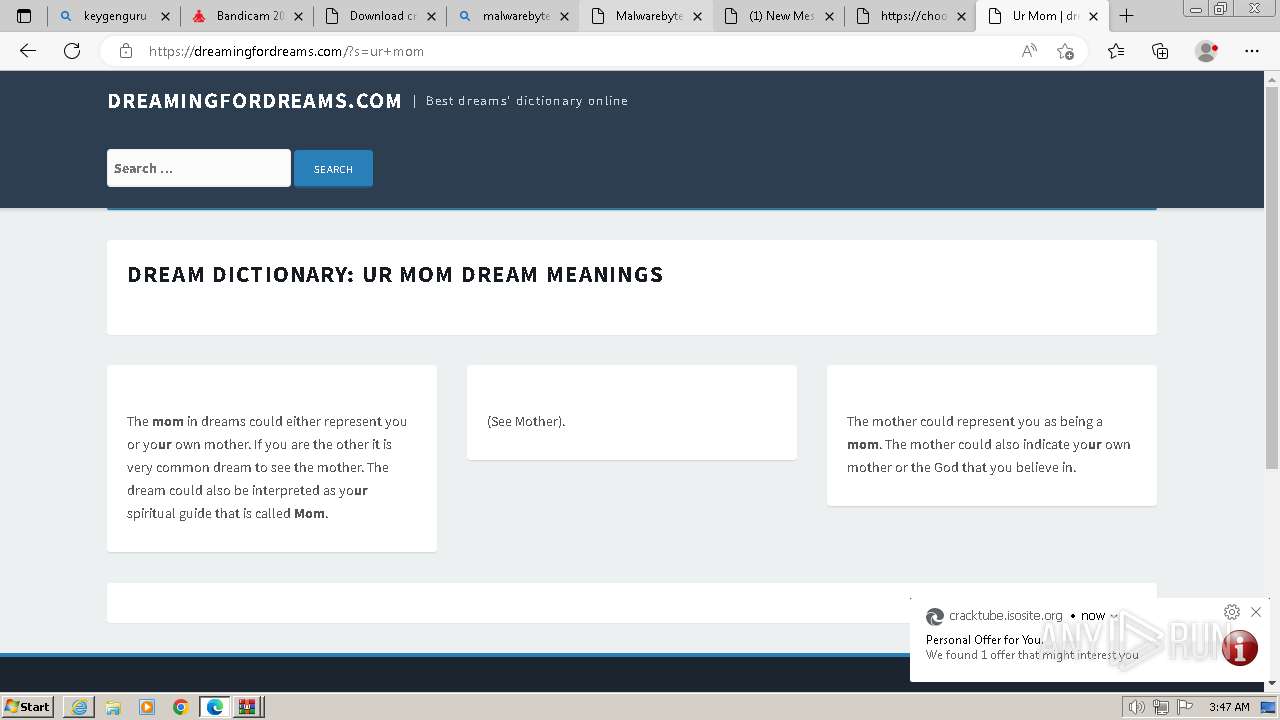1280x720 pixels.
Task: Click the page scrollbar up arrow
Action: click(1272, 77)
